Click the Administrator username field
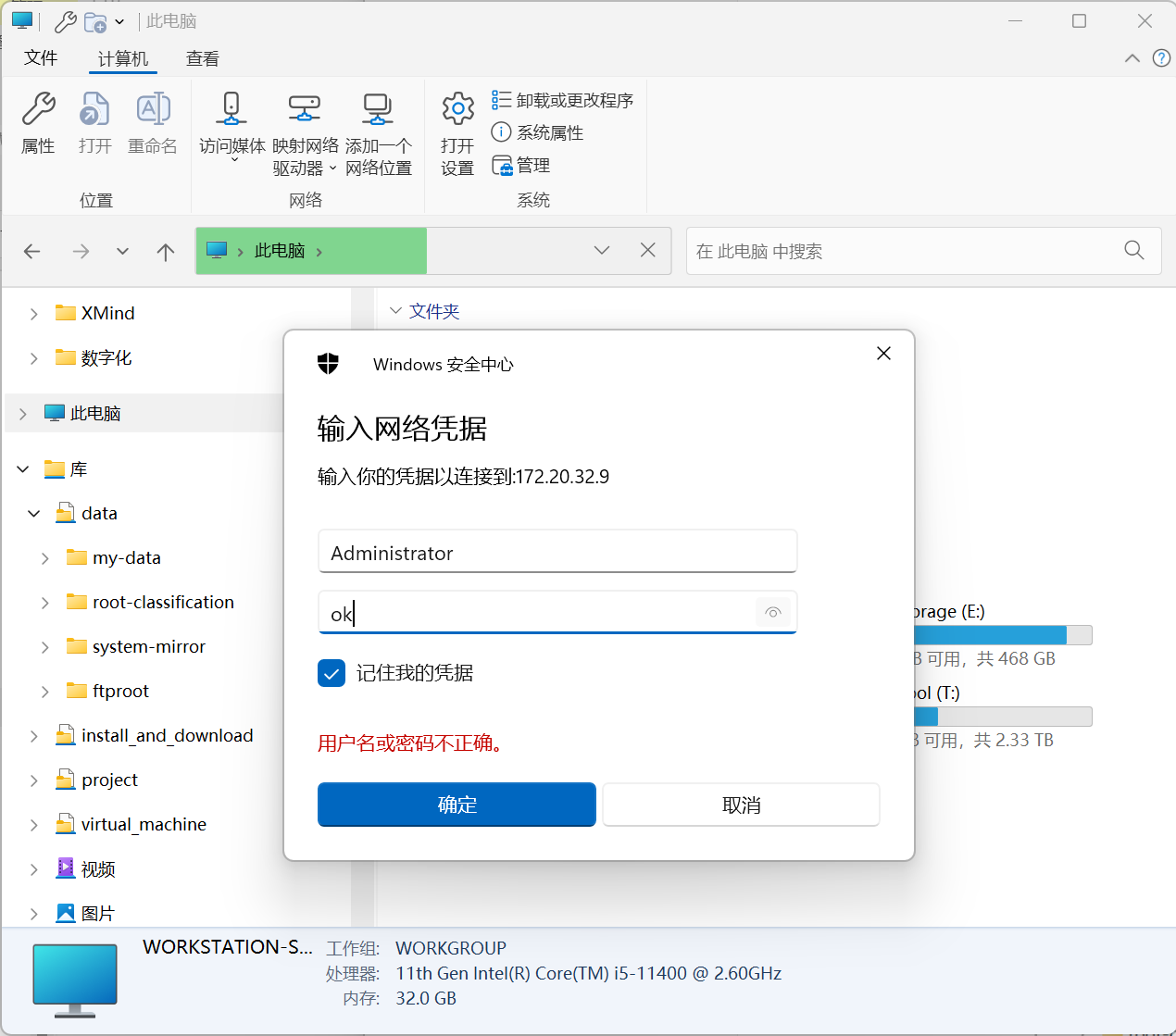The height and width of the screenshot is (1036, 1176). pos(557,553)
